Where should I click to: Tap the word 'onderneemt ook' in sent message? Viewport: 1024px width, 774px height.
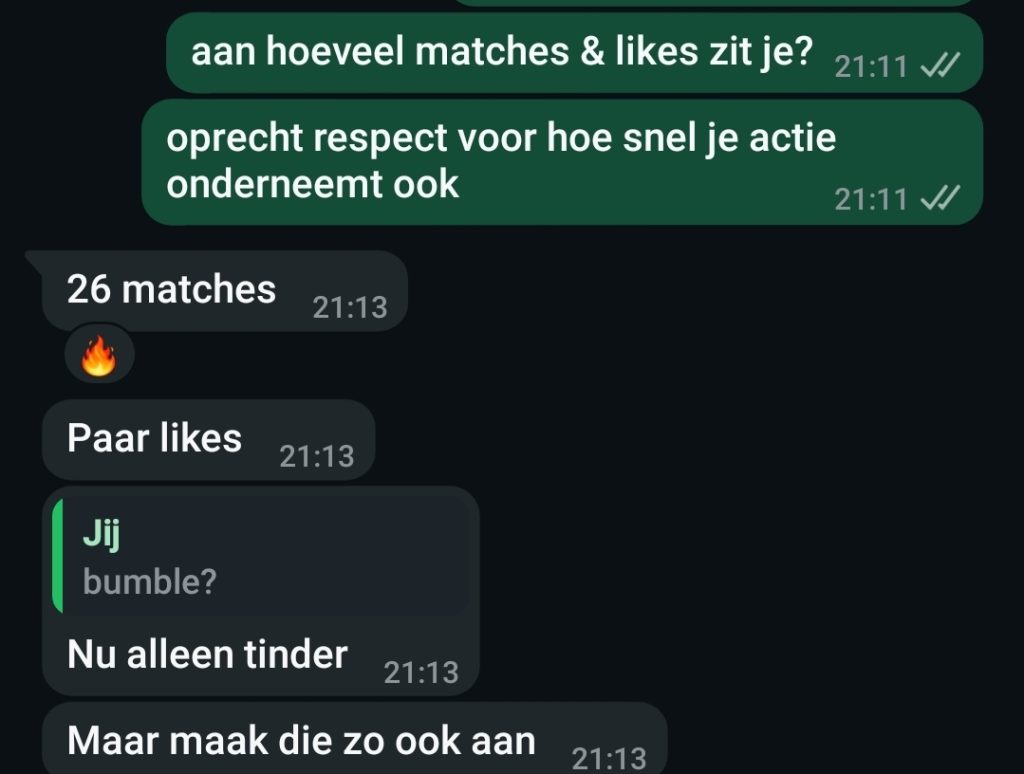[312, 184]
